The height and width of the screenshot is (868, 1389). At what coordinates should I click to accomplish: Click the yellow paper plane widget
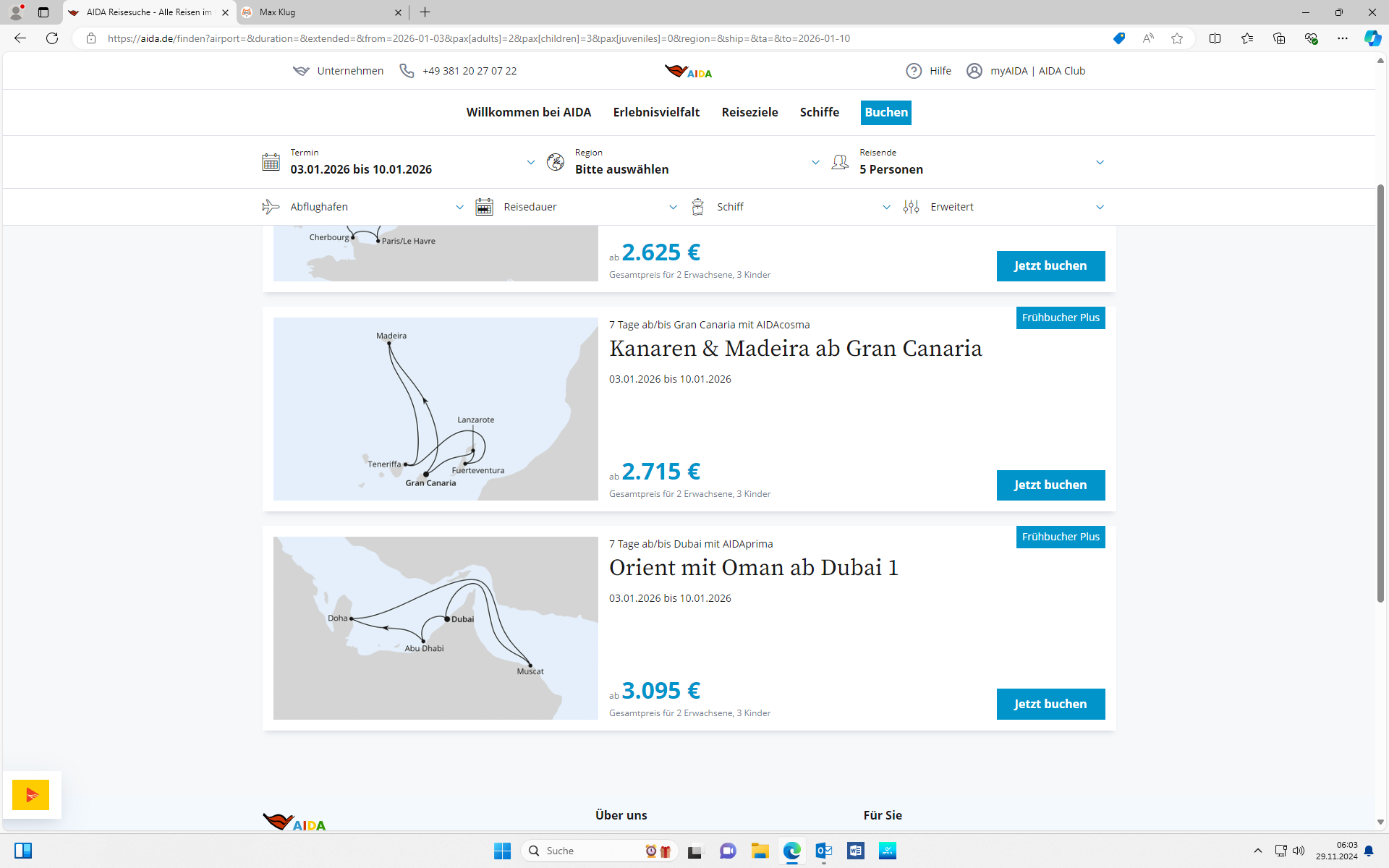31,795
